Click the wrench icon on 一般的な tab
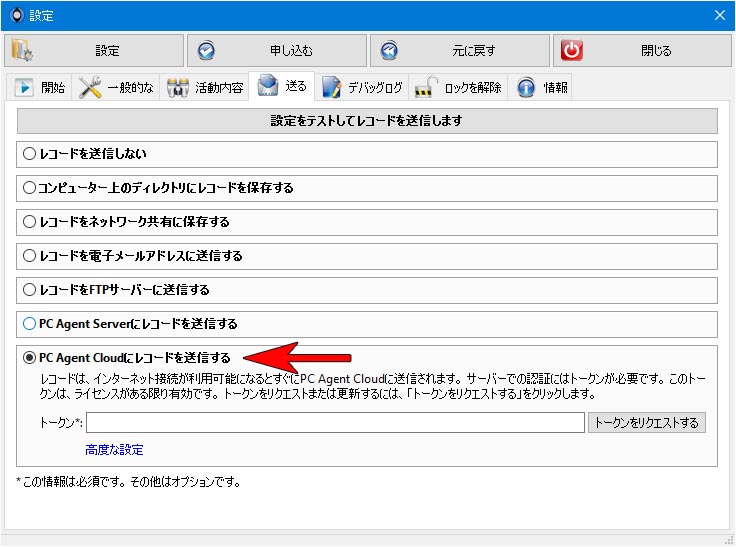Screen dimensions: 736x547 (x=90, y=87)
